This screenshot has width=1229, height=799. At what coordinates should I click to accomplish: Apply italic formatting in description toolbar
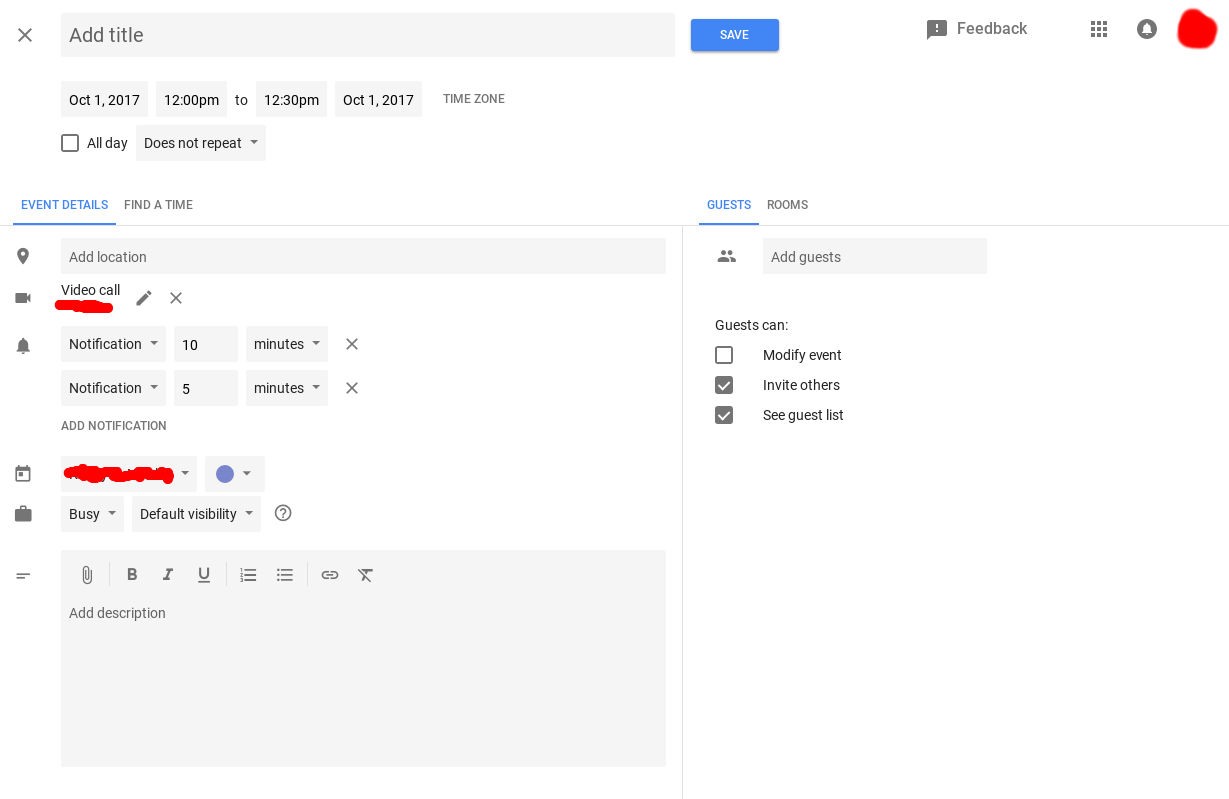click(x=168, y=575)
